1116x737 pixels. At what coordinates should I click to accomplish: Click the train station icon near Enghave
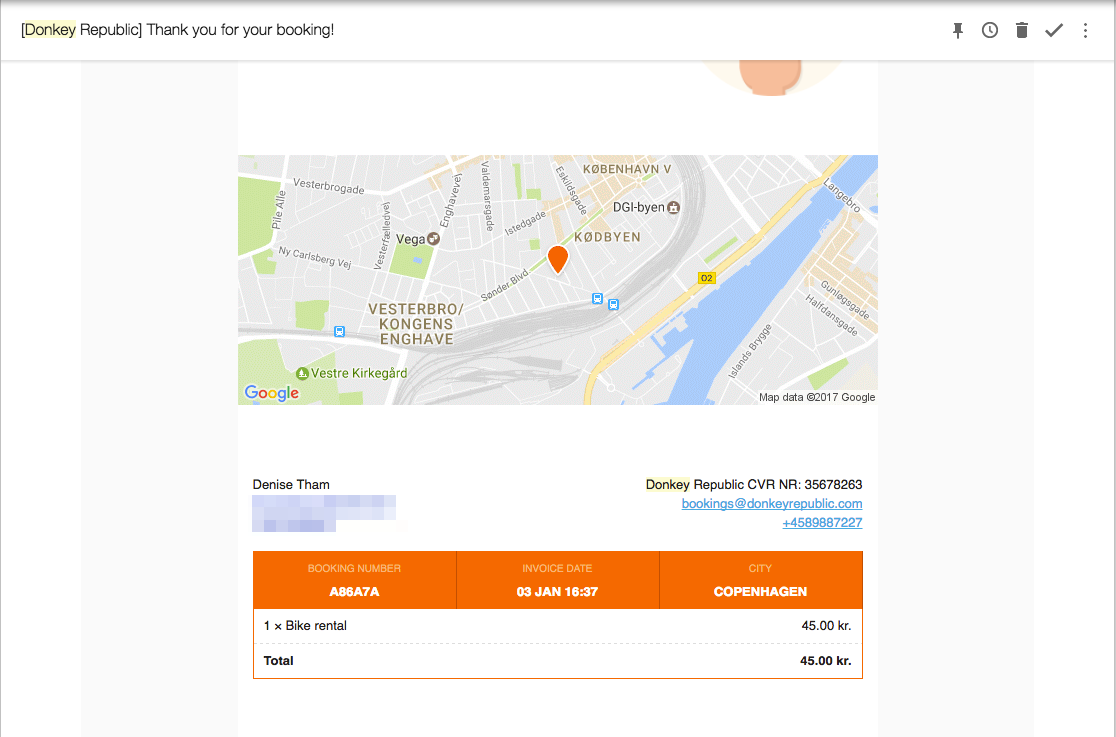click(x=339, y=331)
